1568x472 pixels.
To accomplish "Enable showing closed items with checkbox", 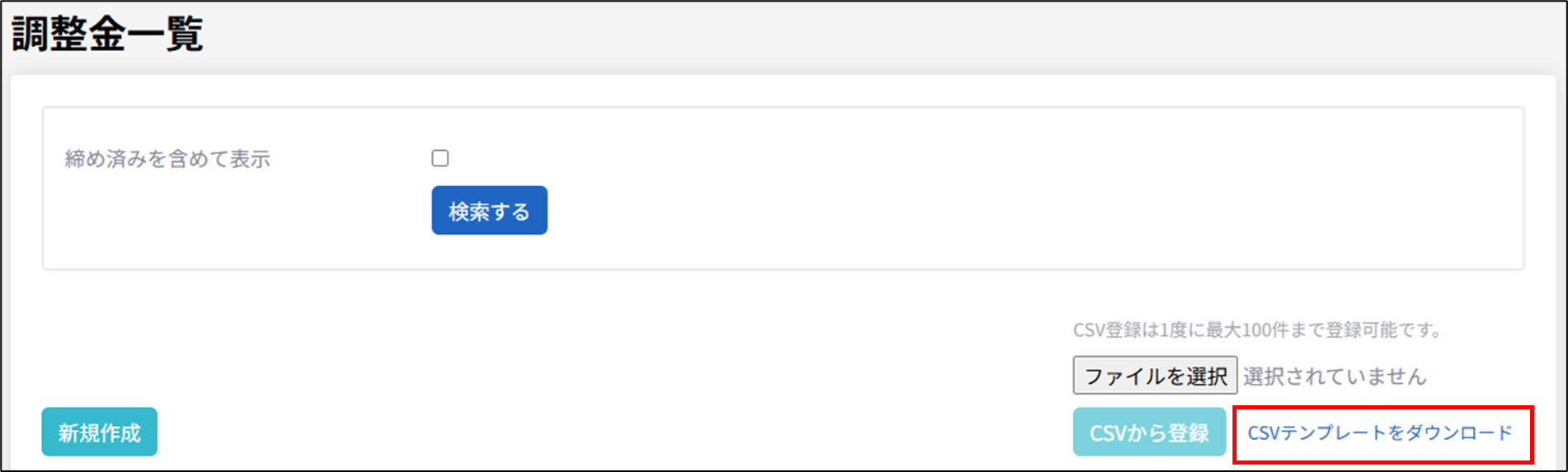I will pyautogui.click(x=440, y=158).
